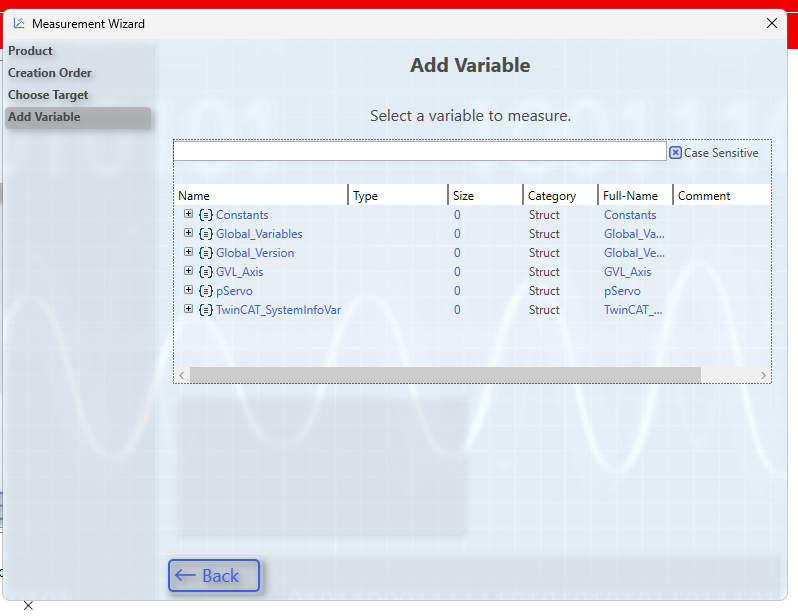Sort by the Category column header

(x=560, y=195)
